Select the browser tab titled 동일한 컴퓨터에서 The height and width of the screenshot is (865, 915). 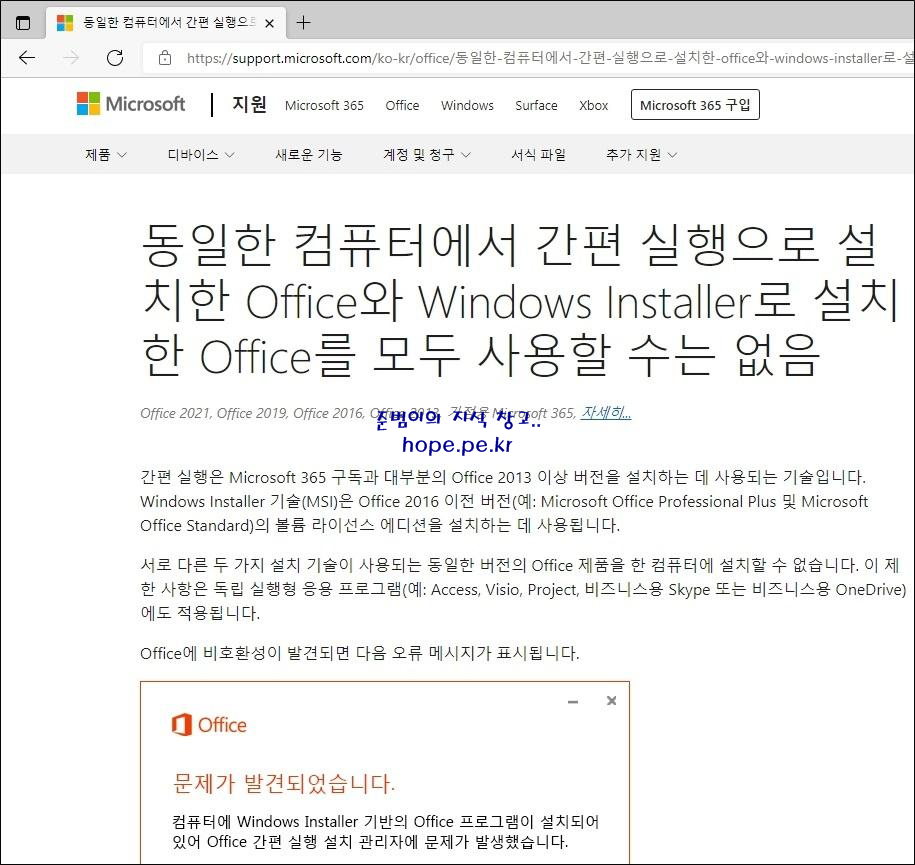[166, 23]
